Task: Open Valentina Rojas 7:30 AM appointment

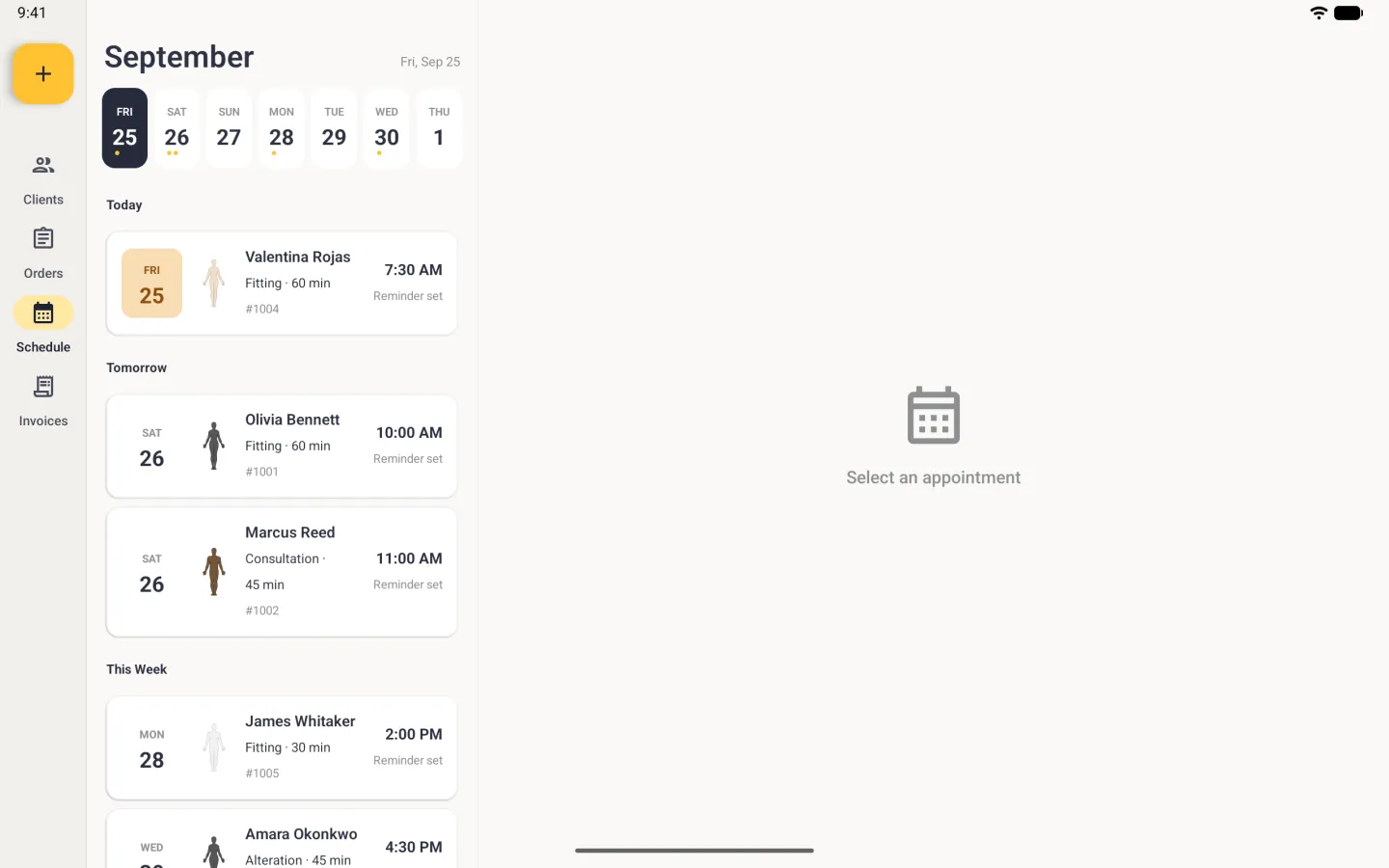Action: pyautogui.click(x=282, y=284)
